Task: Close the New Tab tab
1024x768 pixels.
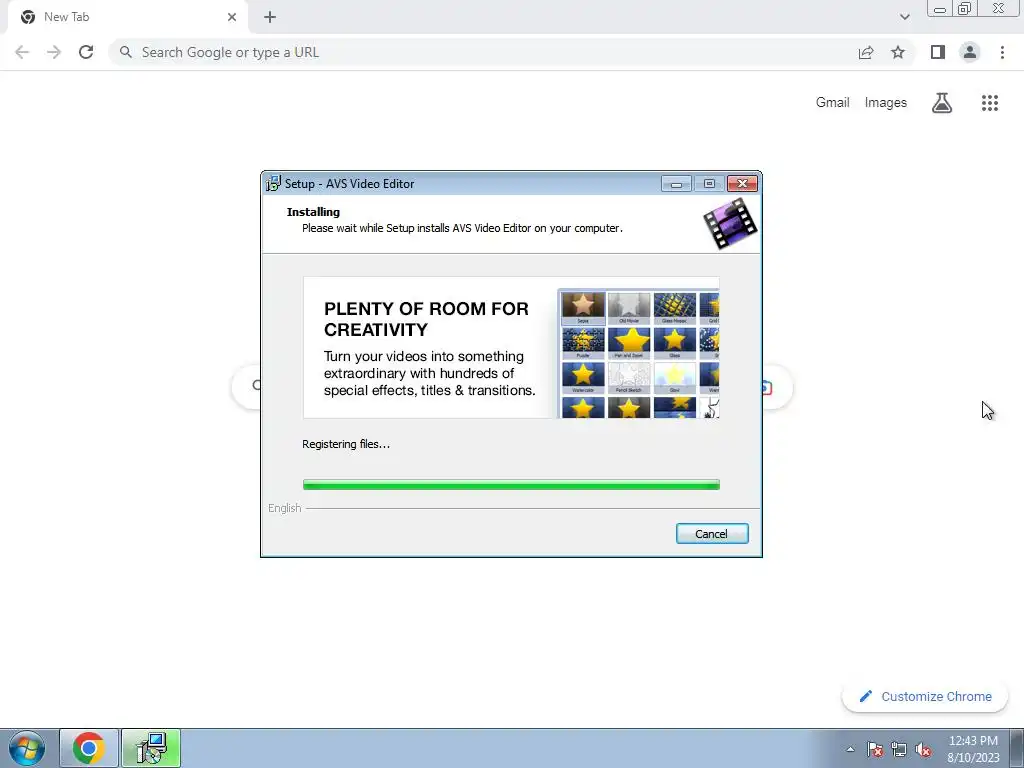Action: tap(232, 17)
